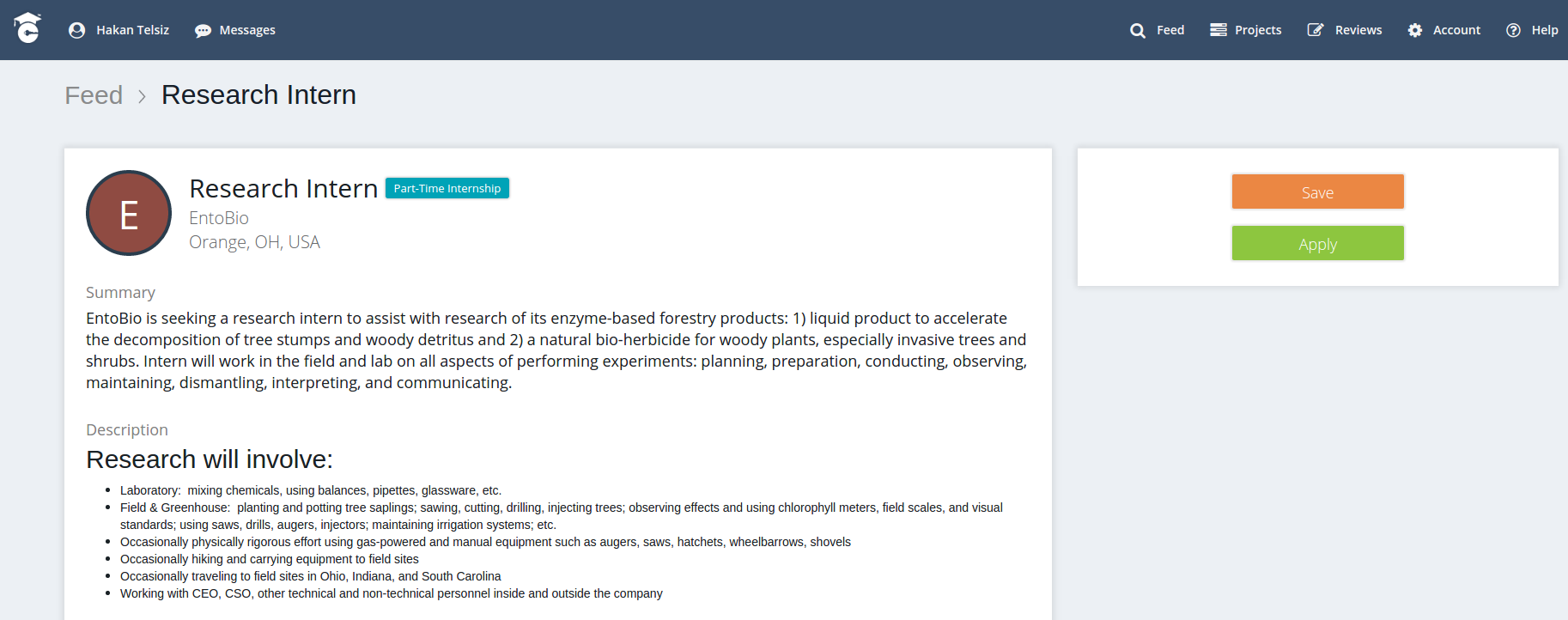Click the Help question mark icon

click(x=1513, y=30)
